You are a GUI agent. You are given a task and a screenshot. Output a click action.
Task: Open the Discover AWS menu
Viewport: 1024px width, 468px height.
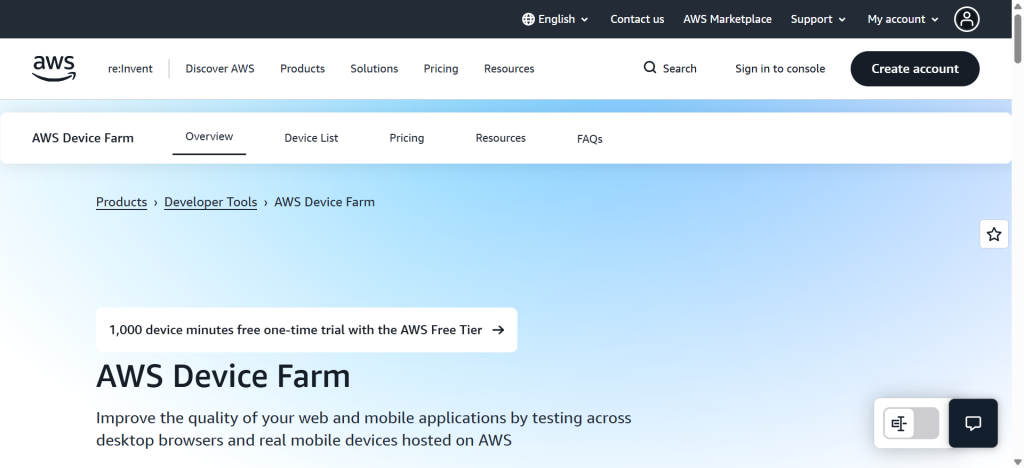pos(220,69)
